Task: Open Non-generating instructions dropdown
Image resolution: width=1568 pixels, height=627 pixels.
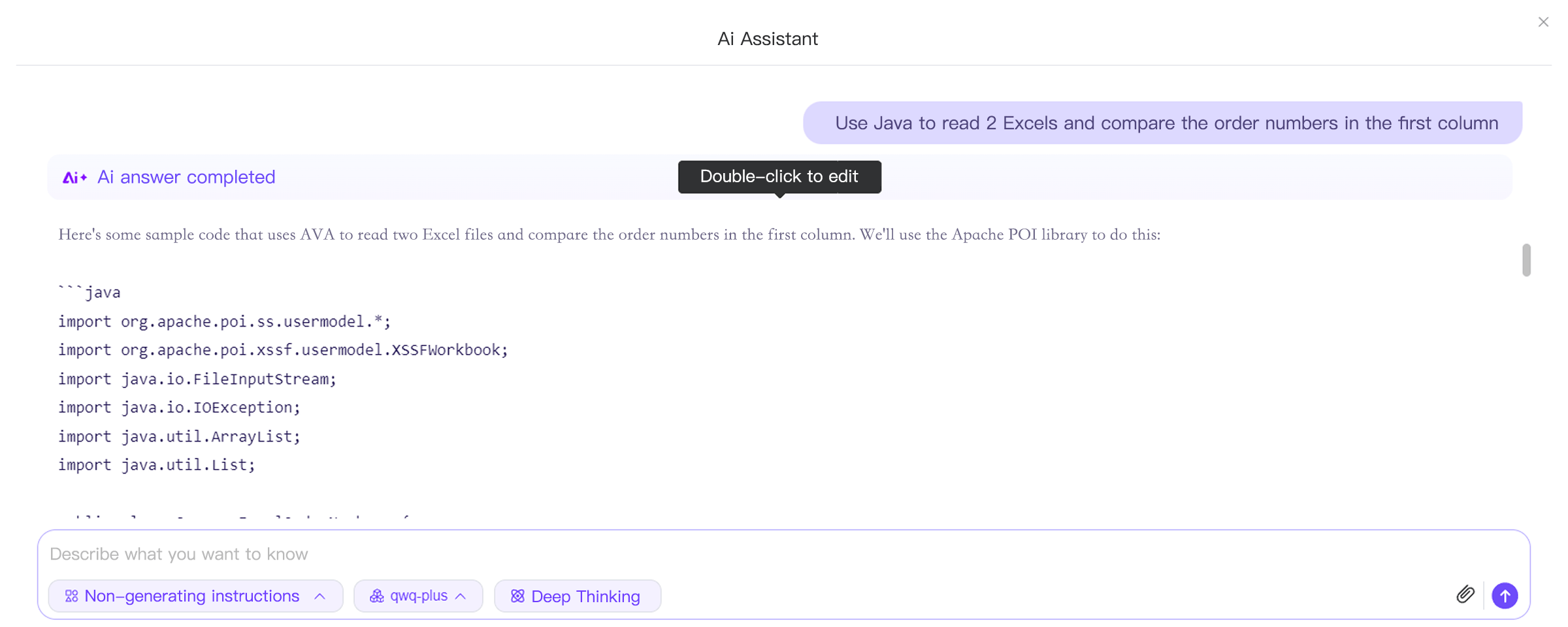Action: 195,596
